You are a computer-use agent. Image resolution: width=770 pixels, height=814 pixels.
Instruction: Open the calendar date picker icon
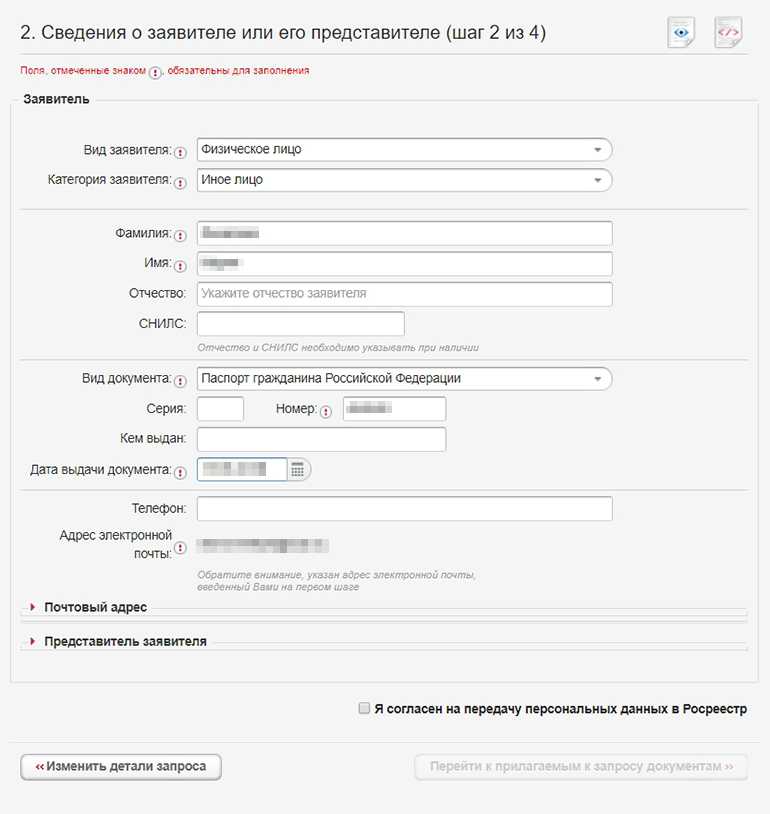(298, 469)
